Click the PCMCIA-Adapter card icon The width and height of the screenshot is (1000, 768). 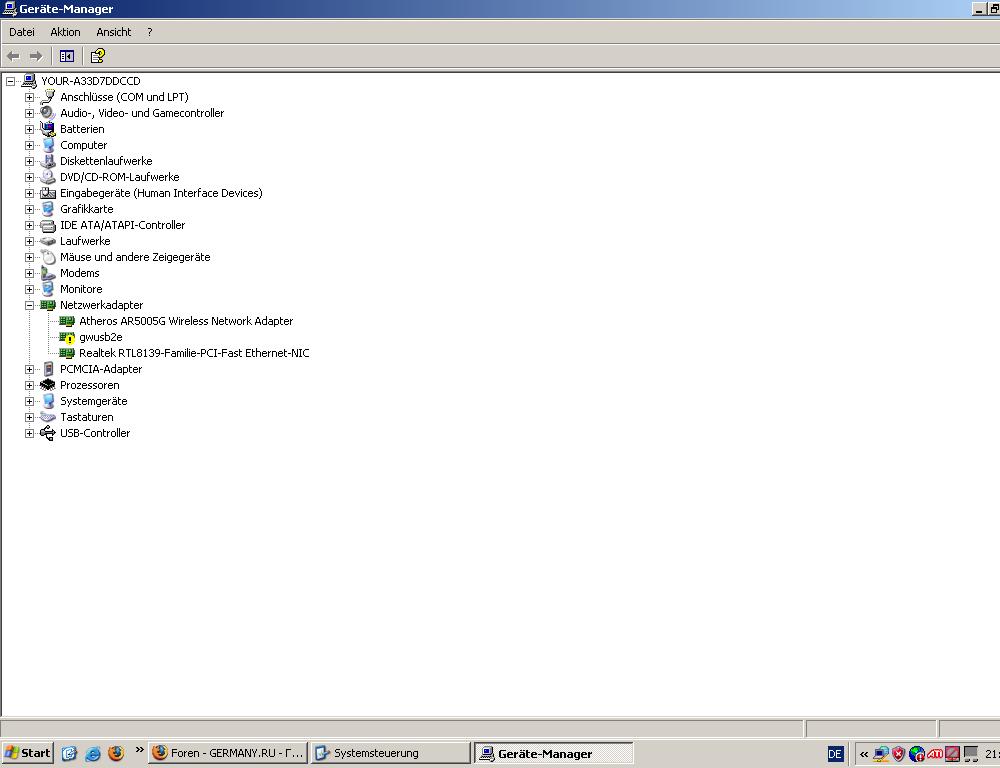pyautogui.click(x=48, y=369)
